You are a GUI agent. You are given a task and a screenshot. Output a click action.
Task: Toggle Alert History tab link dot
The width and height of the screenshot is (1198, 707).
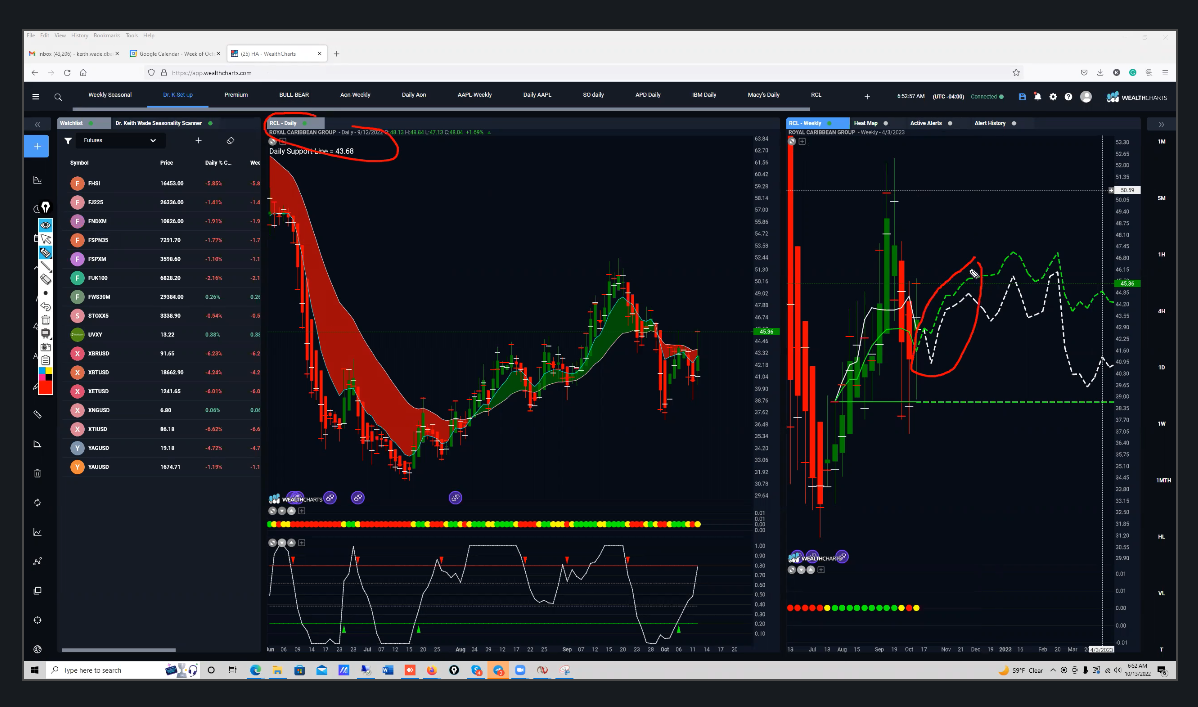1014,123
